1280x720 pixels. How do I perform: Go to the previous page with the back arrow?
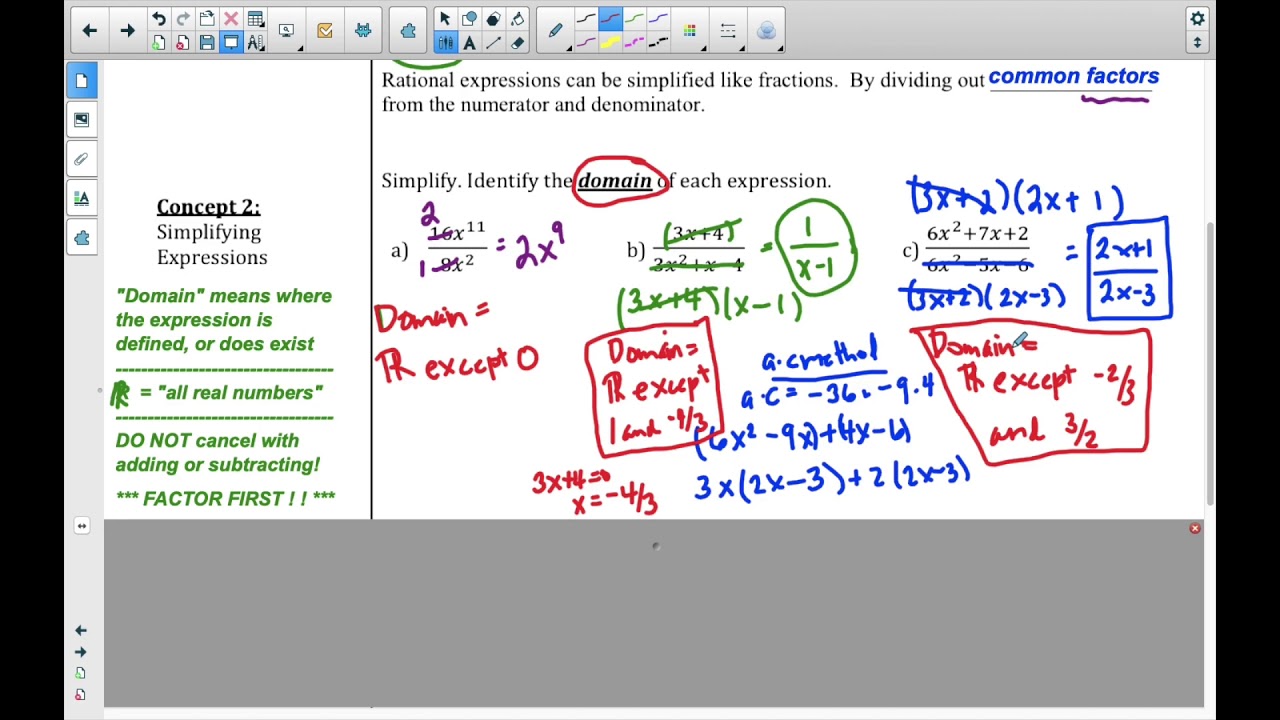point(90,31)
